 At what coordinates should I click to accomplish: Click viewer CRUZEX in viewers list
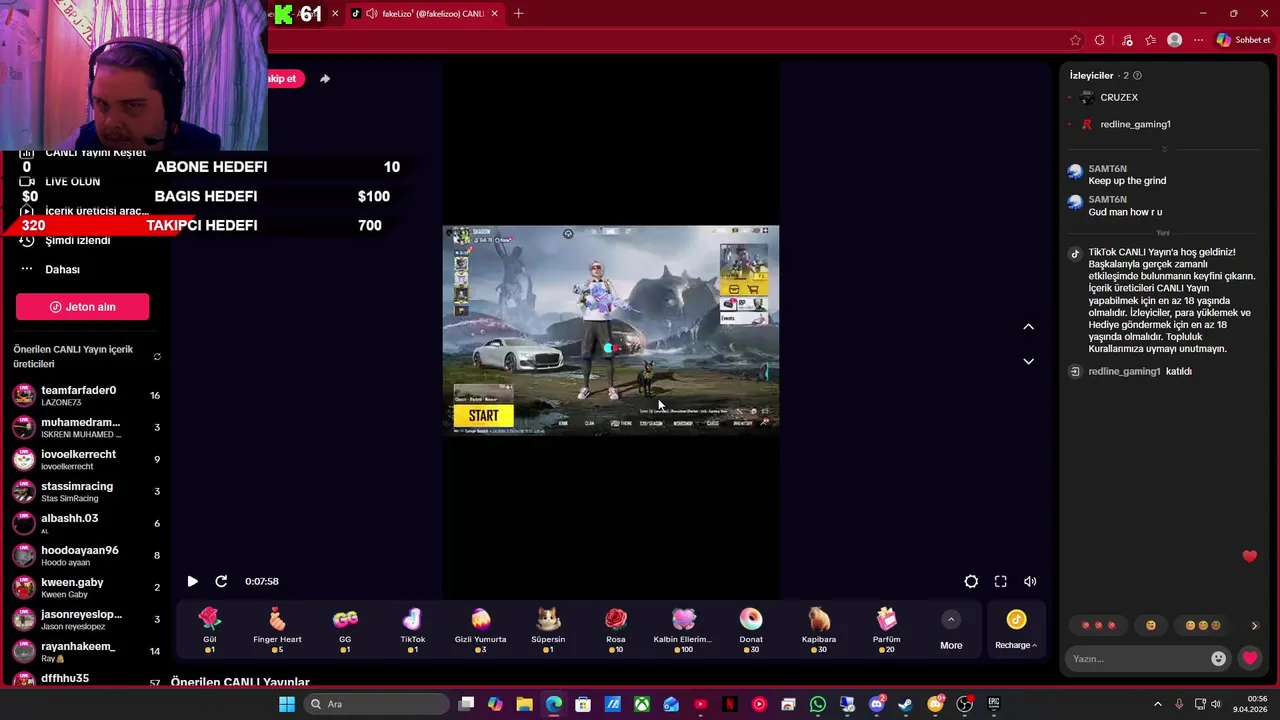click(1118, 98)
